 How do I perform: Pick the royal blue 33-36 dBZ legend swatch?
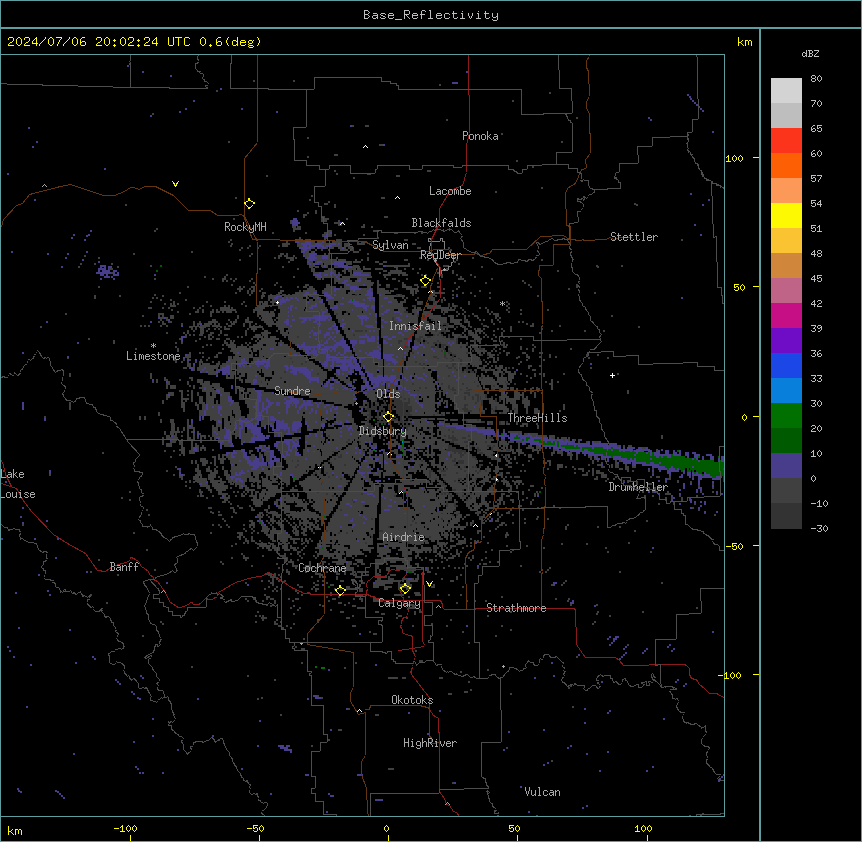tap(786, 365)
